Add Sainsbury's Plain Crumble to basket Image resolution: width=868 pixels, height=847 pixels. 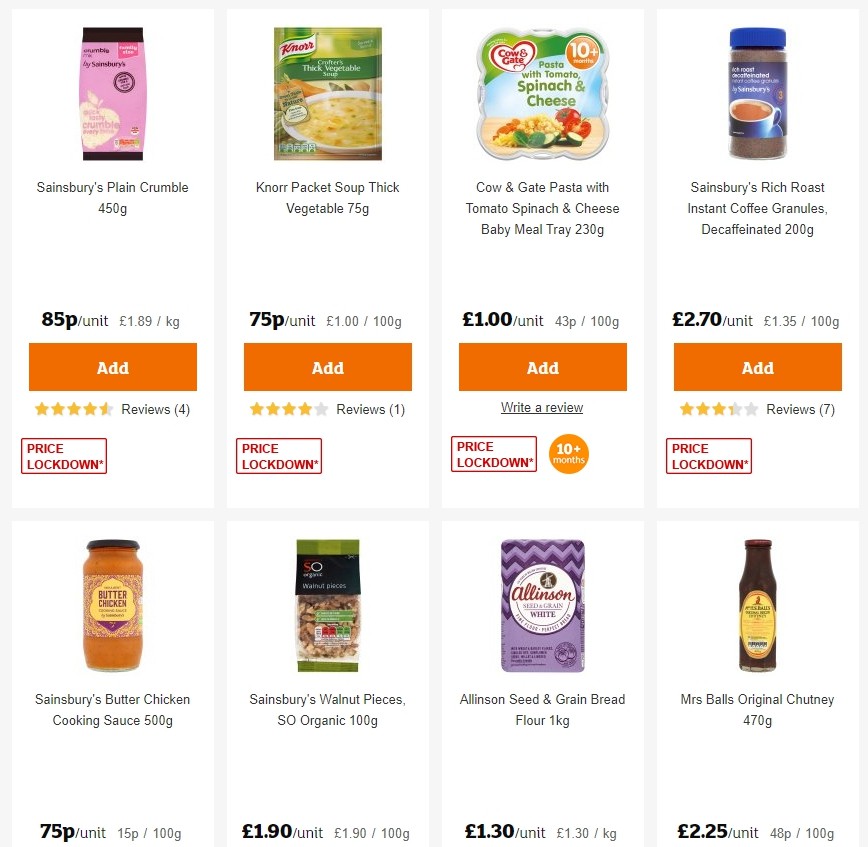[112, 366]
